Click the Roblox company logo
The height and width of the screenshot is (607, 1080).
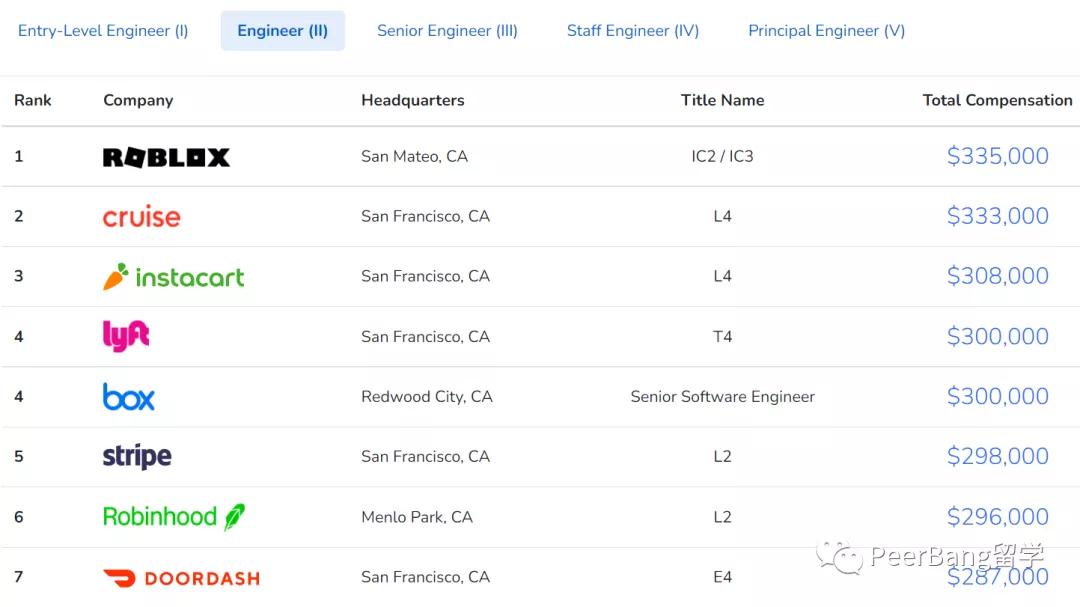166,157
